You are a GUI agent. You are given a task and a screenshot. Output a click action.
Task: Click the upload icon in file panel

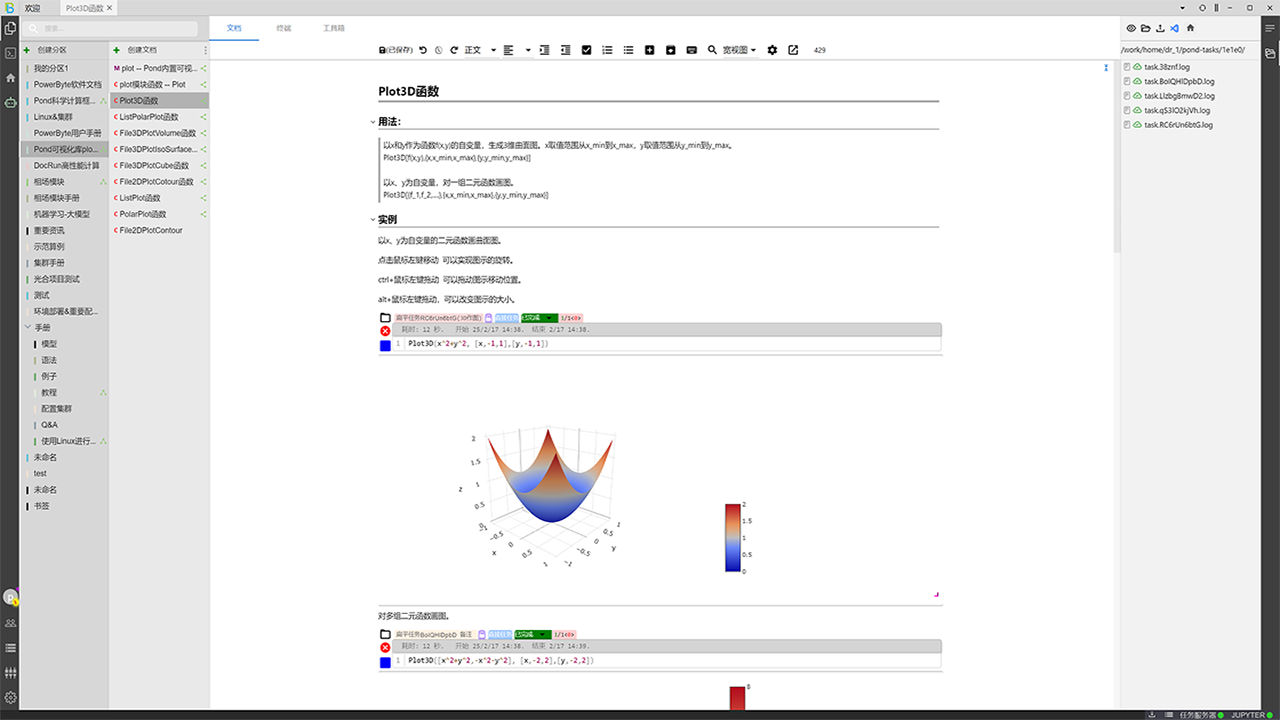[1160, 29]
